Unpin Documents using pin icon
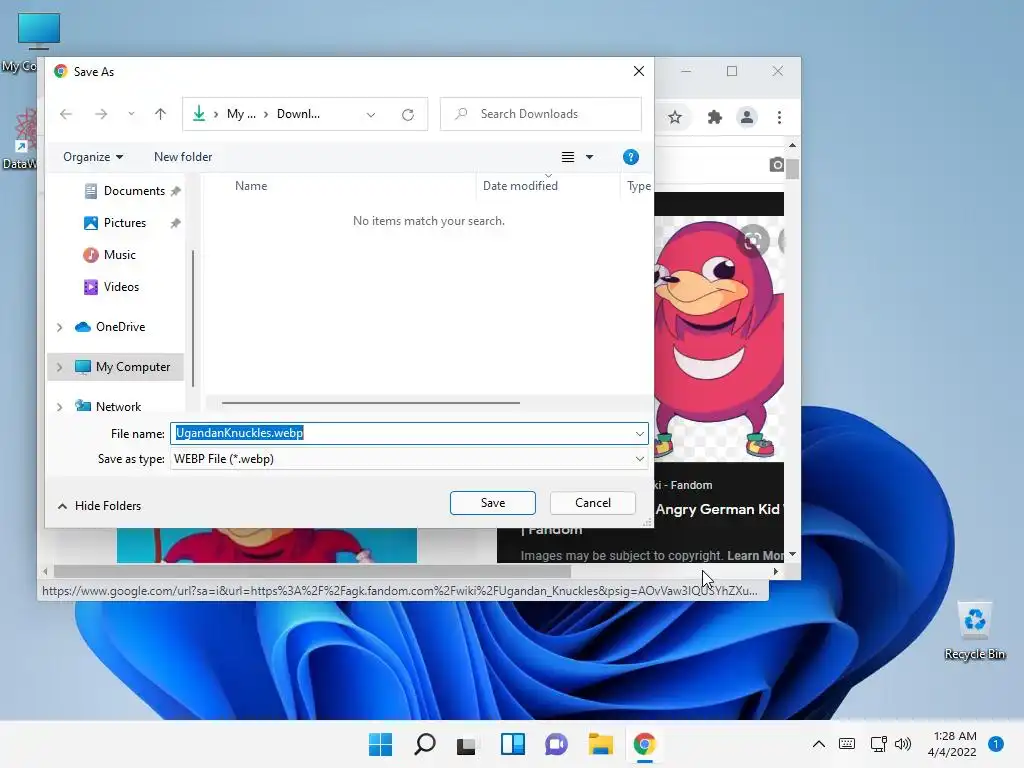This screenshot has height=768, width=1024. pyautogui.click(x=175, y=191)
